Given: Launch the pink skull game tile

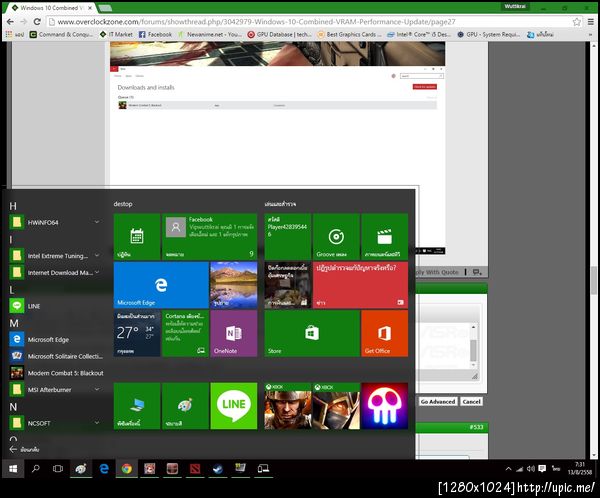Looking at the screenshot, I should click(385, 406).
